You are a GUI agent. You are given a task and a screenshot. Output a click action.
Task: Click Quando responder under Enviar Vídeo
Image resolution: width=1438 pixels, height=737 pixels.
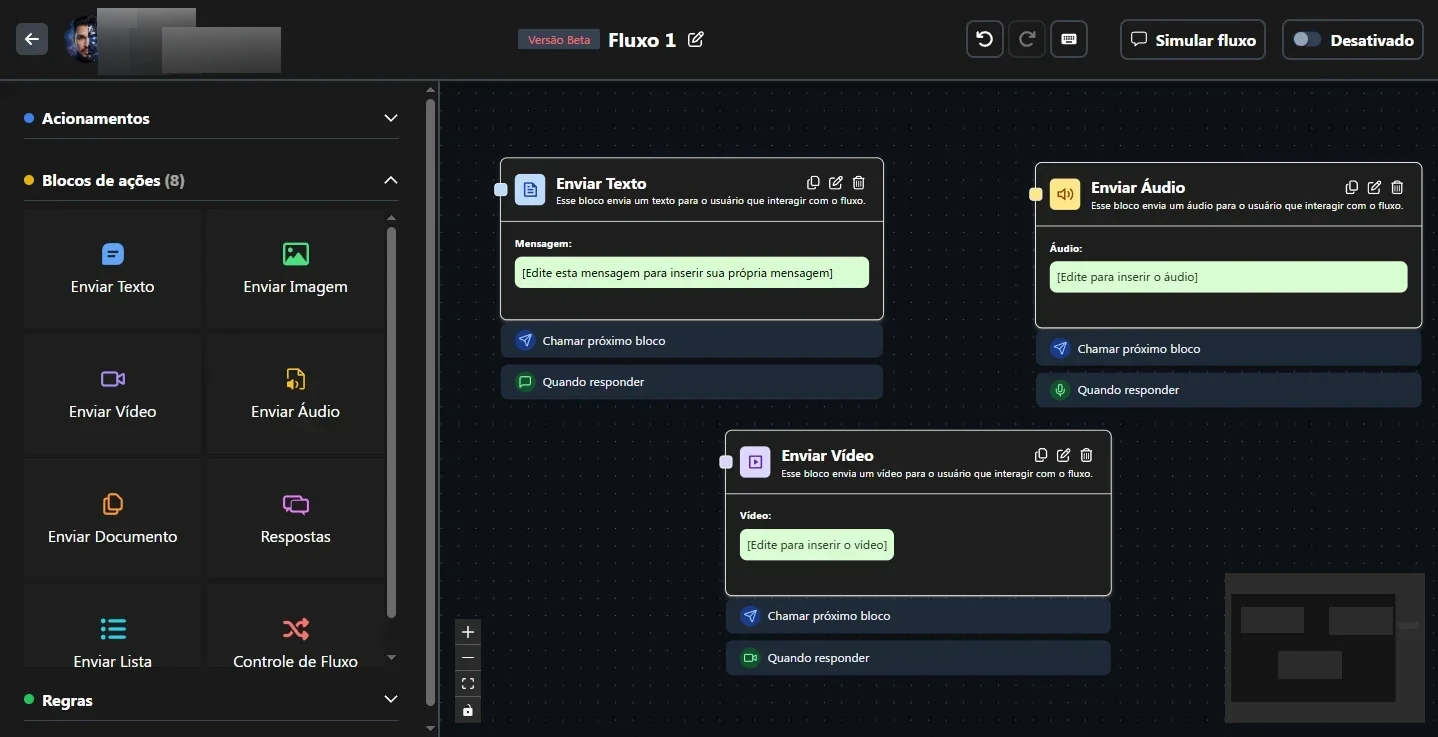pos(918,658)
